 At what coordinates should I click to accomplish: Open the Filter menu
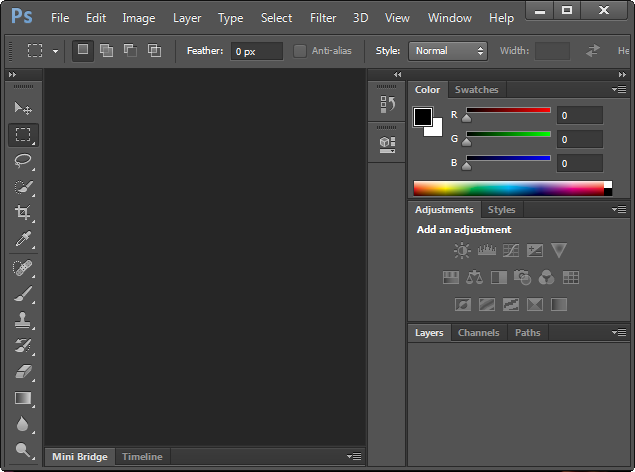click(x=323, y=18)
